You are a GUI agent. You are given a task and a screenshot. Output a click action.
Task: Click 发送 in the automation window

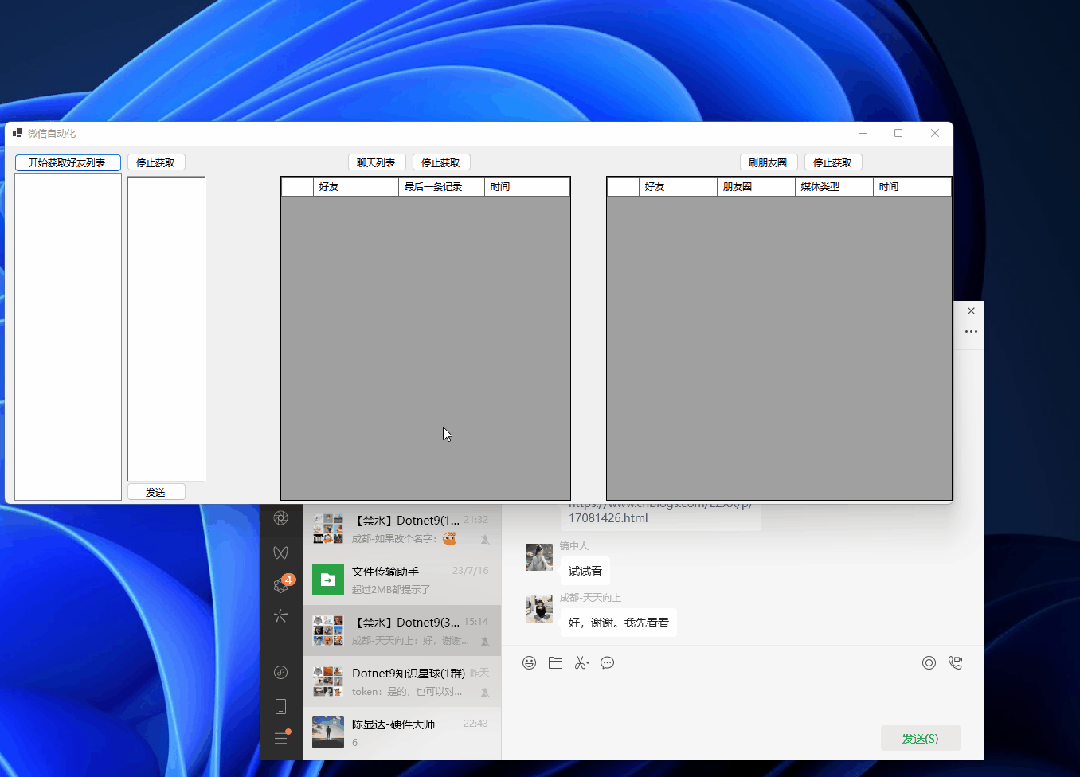point(156,491)
